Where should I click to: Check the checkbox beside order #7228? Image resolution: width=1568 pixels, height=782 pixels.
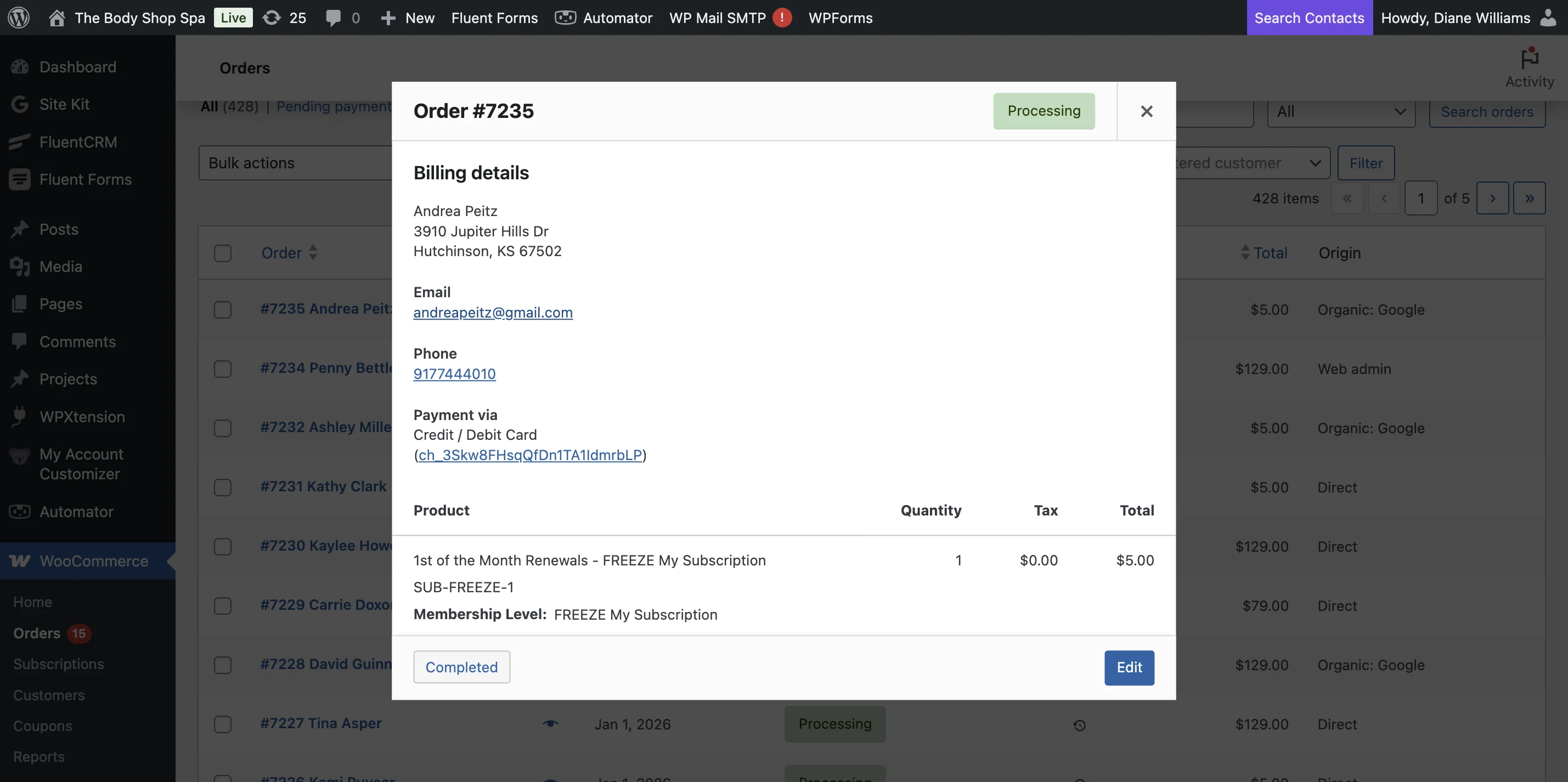coord(222,665)
